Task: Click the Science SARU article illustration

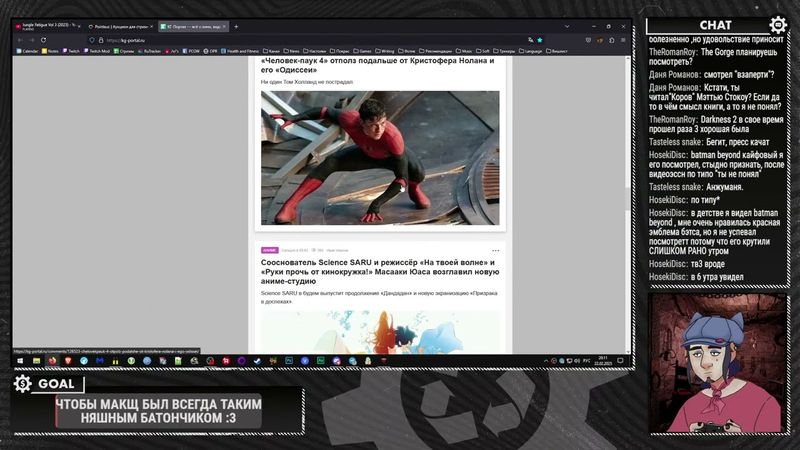Action: pyautogui.click(x=380, y=332)
